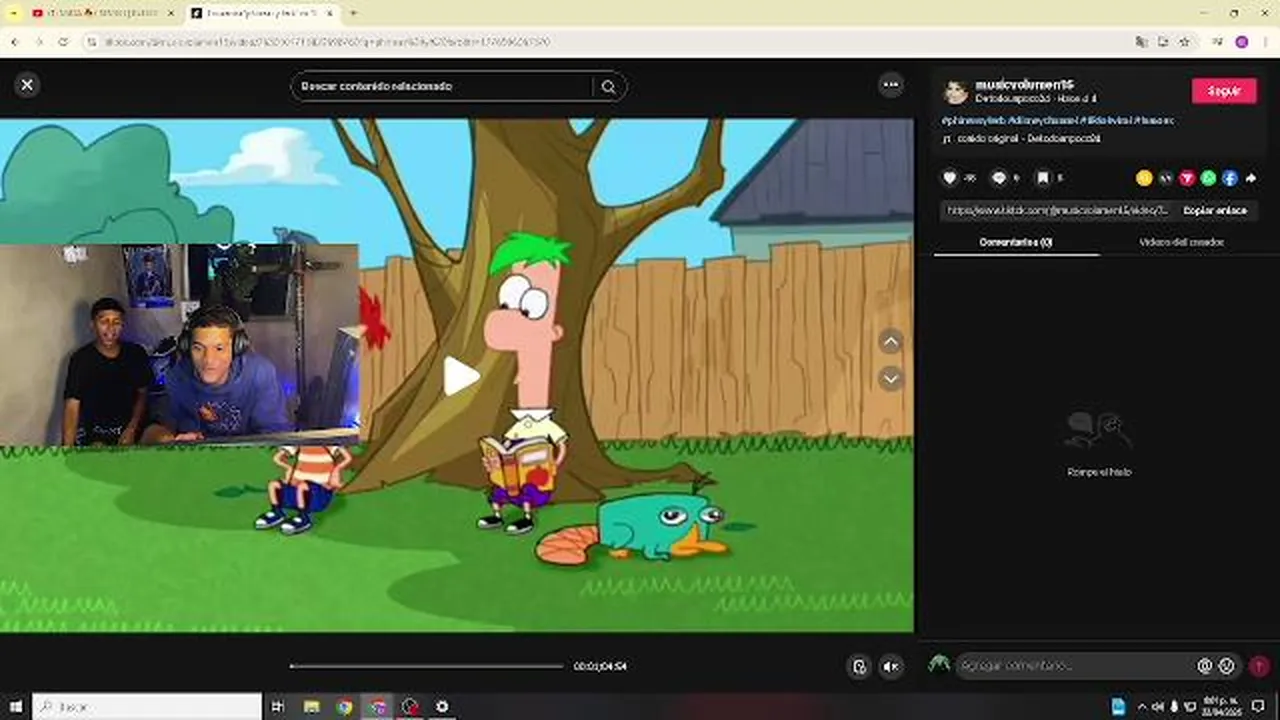The height and width of the screenshot is (720, 1280).
Task: Click the 'Agregar comentario...' input field
Action: coord(1075,666)
